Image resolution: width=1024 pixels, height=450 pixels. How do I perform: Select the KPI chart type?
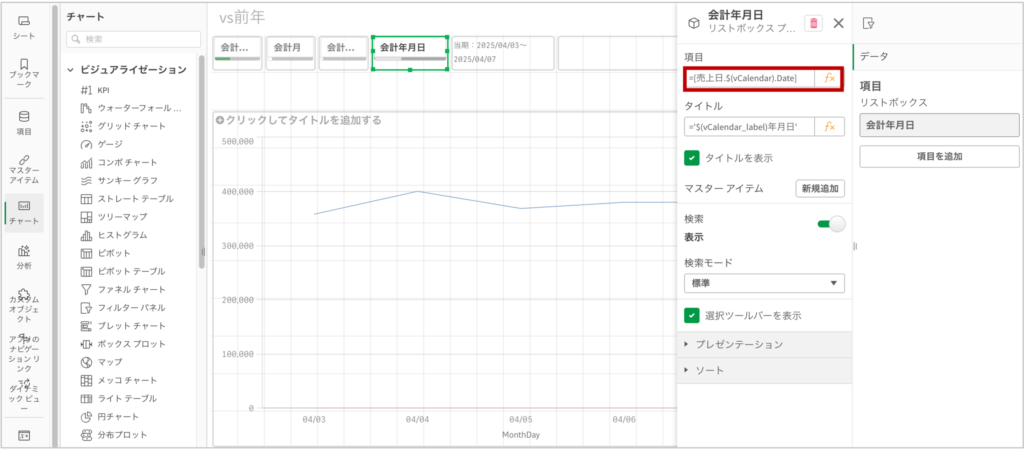coord(103,90)
